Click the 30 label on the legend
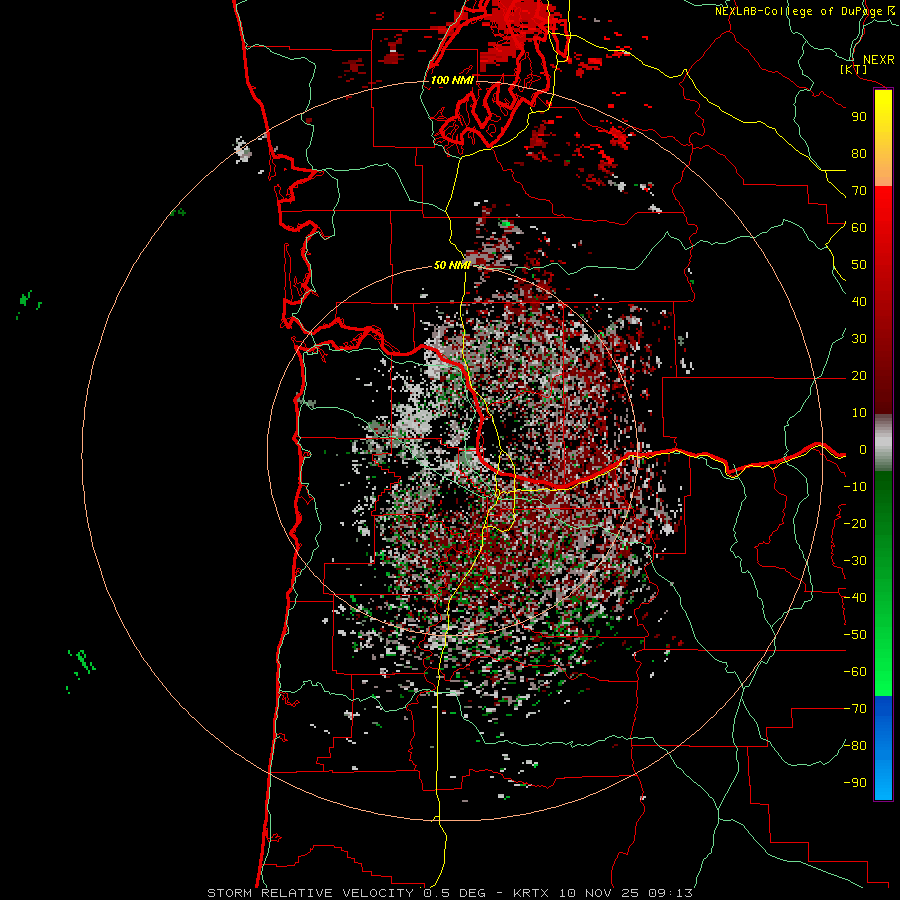This screenshot has height=900, width=900. point(859,339)
